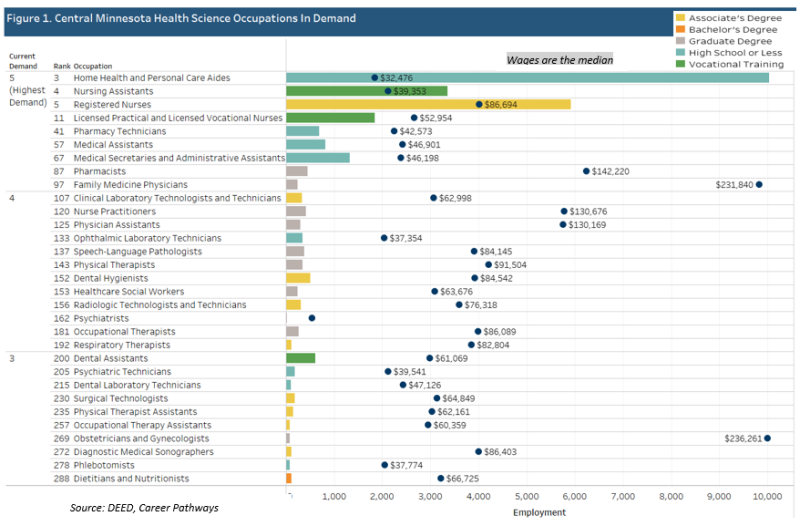The width and height of the screenshot is (800, 526).
Task: Click the 'Dental Laboratory Technicians' label
Action: [137, 385]
